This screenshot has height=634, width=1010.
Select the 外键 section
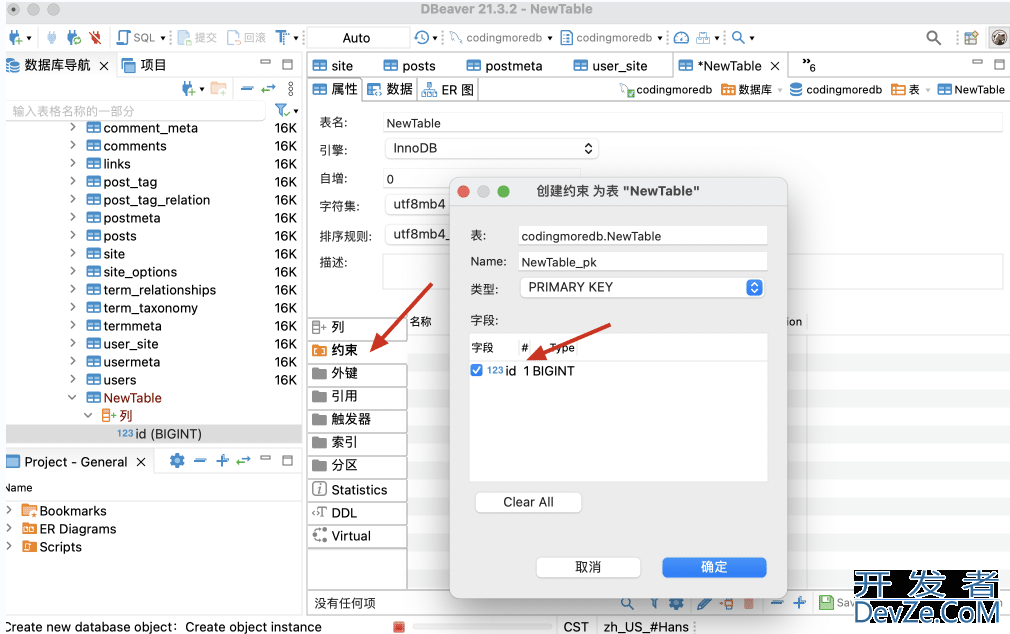click(357, 373)
